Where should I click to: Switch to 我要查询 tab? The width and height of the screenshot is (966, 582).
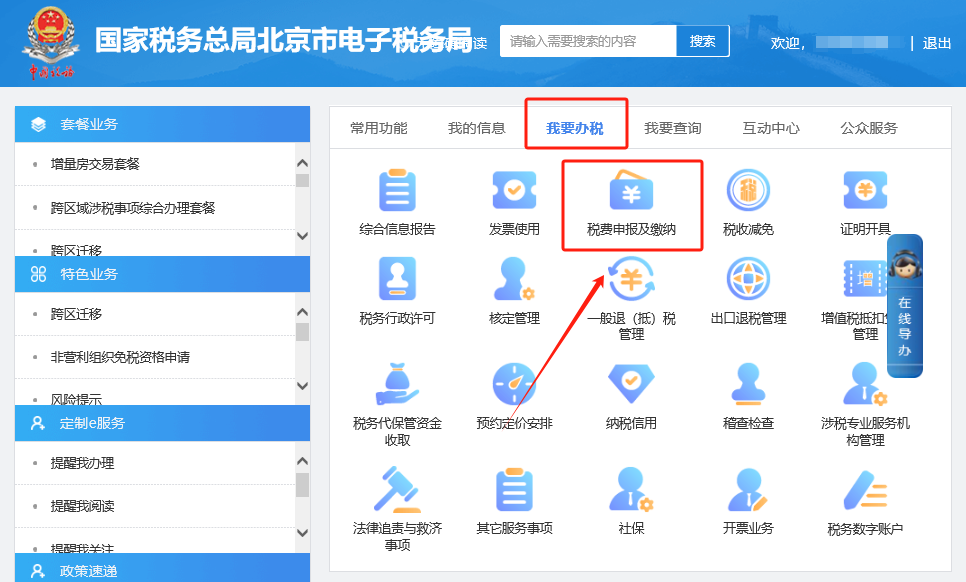(x=672, y=128)
